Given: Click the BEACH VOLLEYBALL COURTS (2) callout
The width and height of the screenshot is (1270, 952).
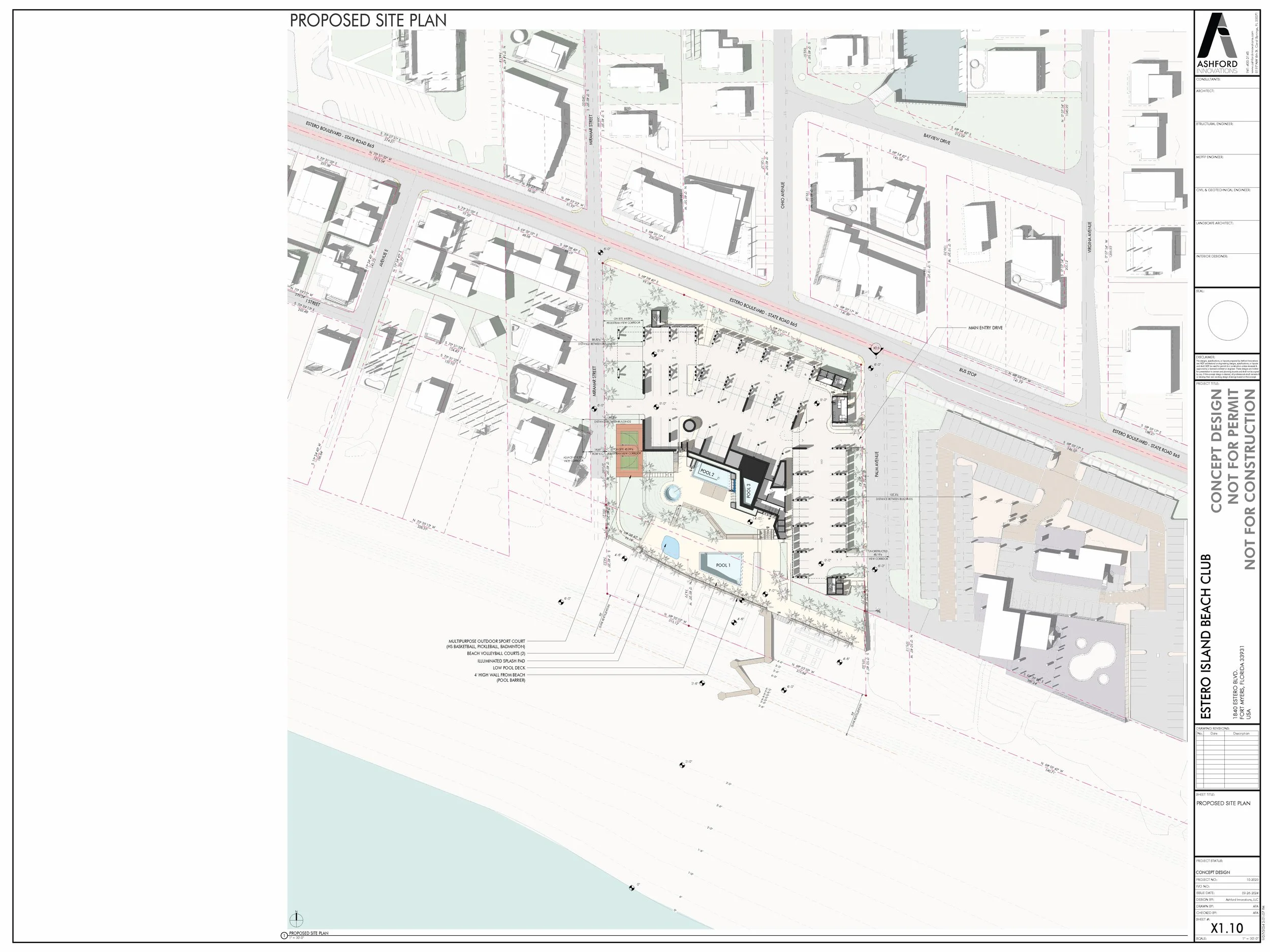Looking at the screenshot, I should click(495, 653).
